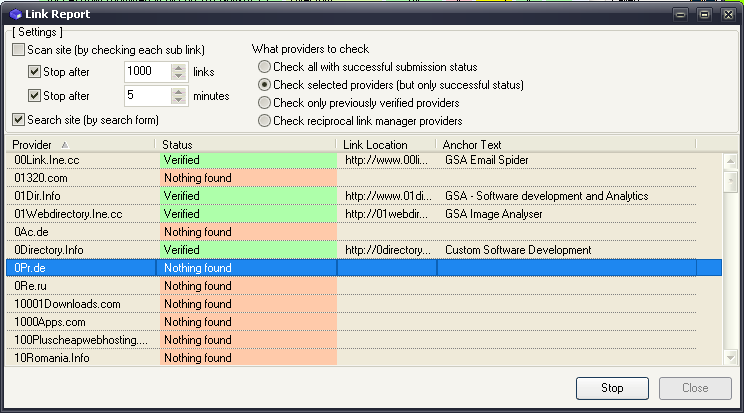Uncheck Stop after links checkbox

coord(35,72)
